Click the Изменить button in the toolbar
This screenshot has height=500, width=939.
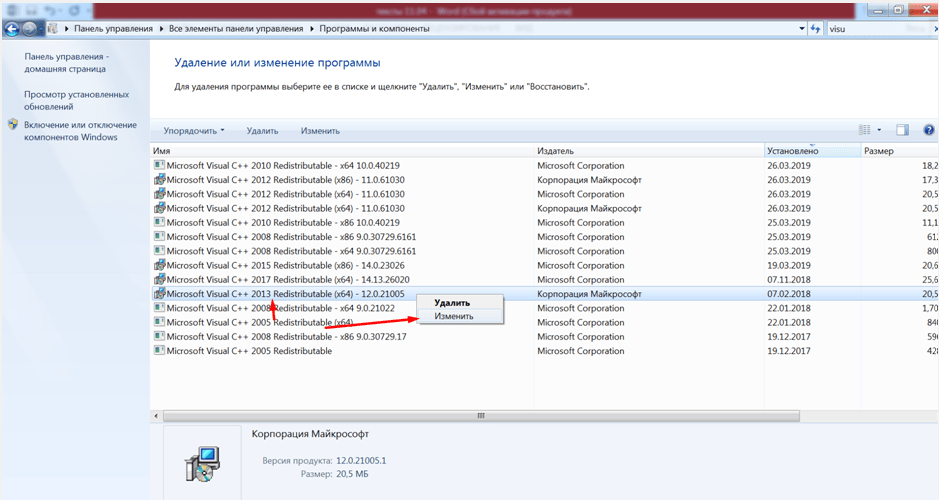[320, 131]
